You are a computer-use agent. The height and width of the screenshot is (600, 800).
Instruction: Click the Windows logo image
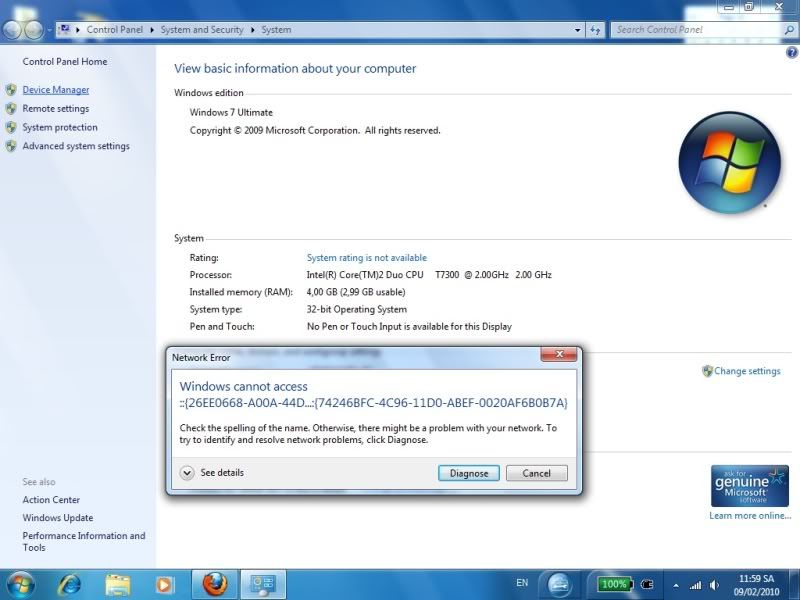pos(730,162)
